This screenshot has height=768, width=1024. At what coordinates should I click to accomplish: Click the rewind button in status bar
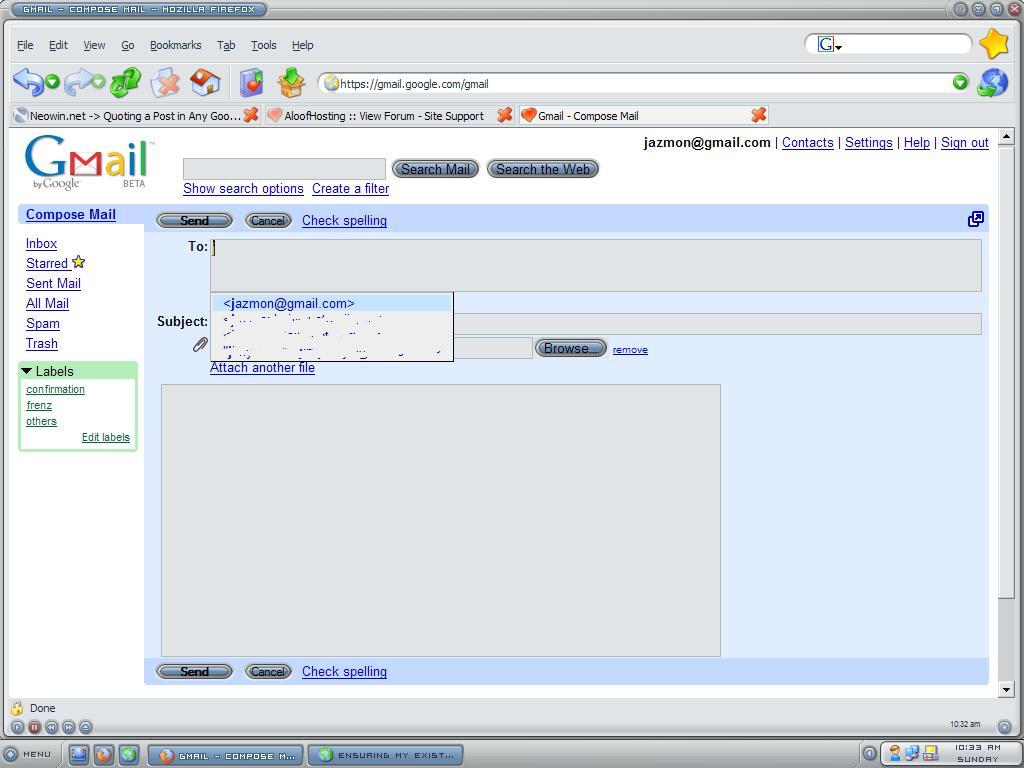(x=52, y=726)
